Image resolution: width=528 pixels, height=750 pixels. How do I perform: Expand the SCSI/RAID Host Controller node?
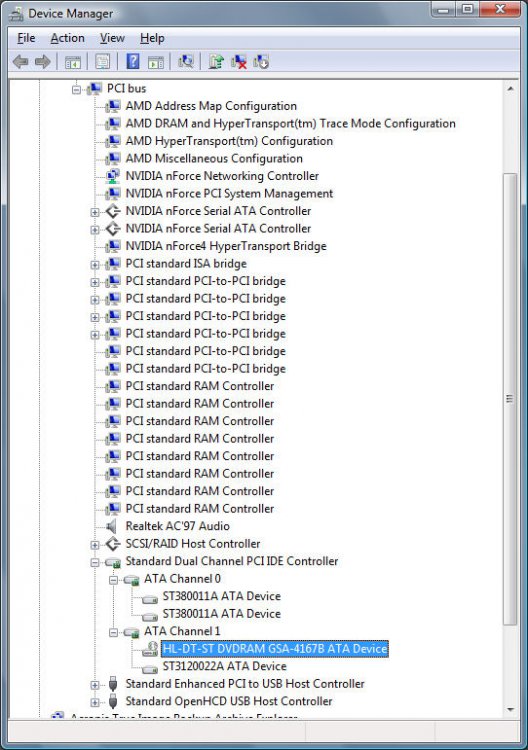(95, 544)
